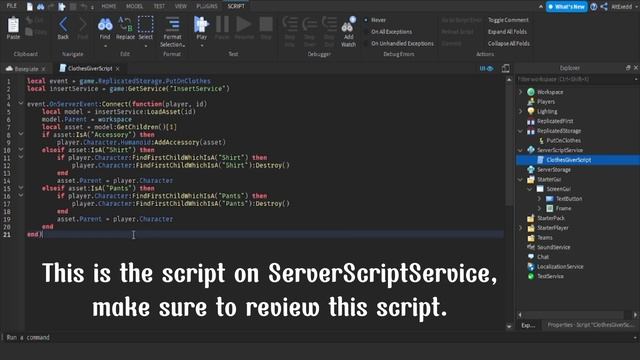Close the ClothesGiverScript tab
The width and height of the screenshot is (640, 360).
(118, 69)
